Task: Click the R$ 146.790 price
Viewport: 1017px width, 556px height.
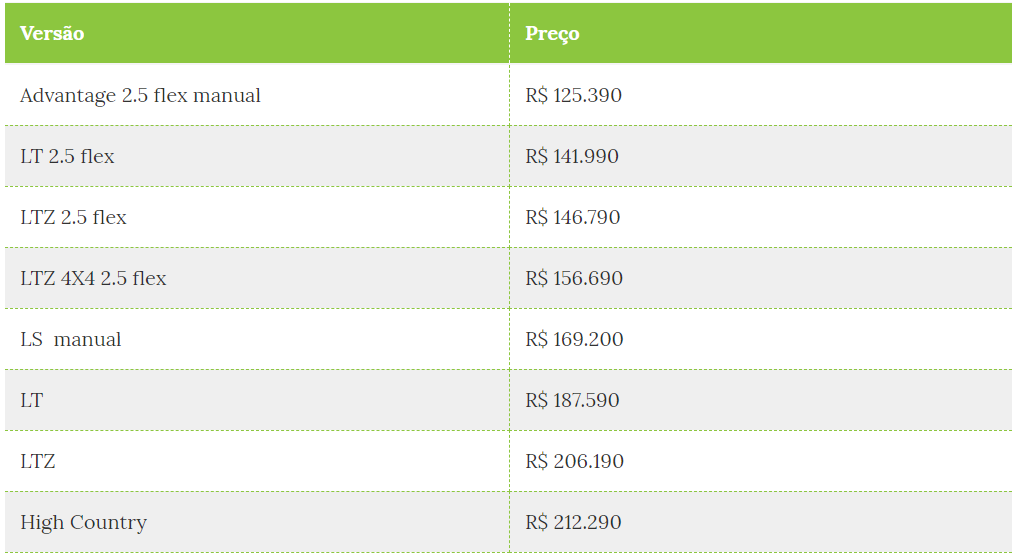Action: click(x=573, y=217)
